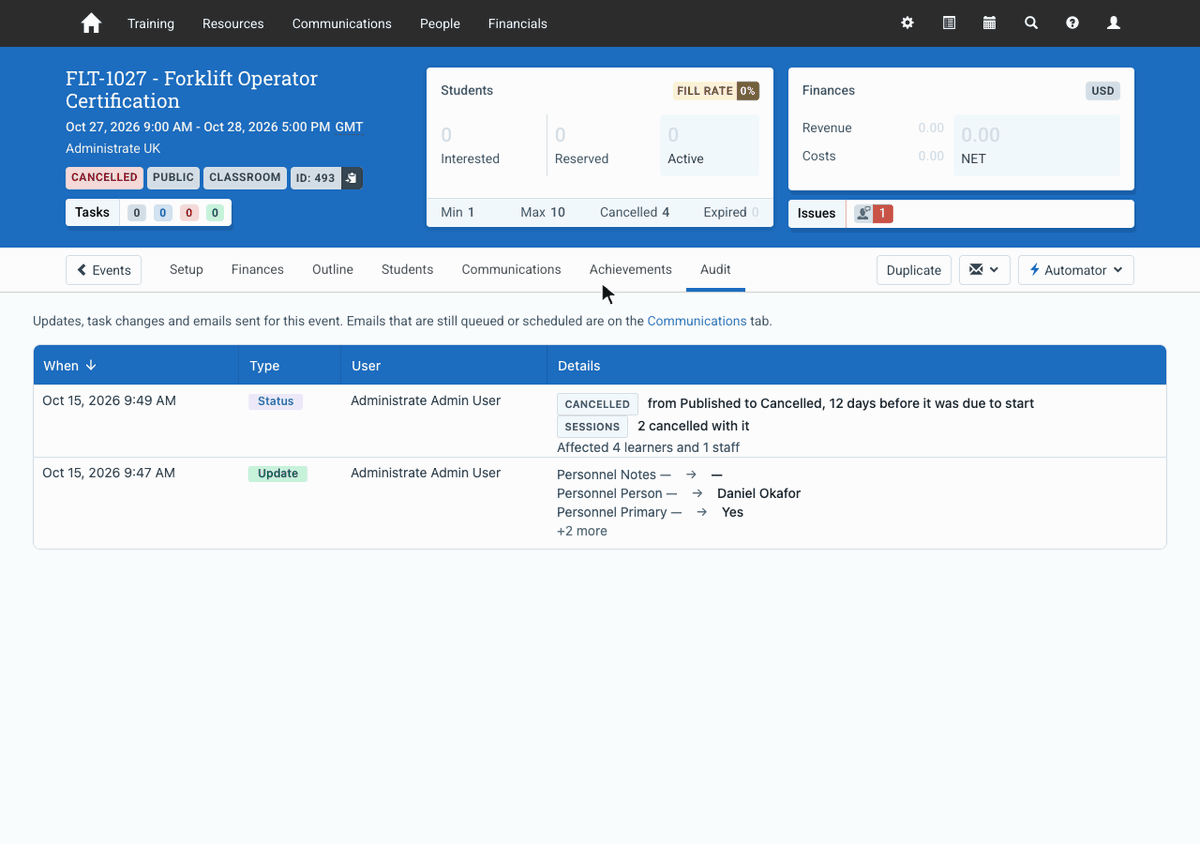
Task: Click the search magnifier icon
Action: pyautogui.click(x=1031, y=23)
